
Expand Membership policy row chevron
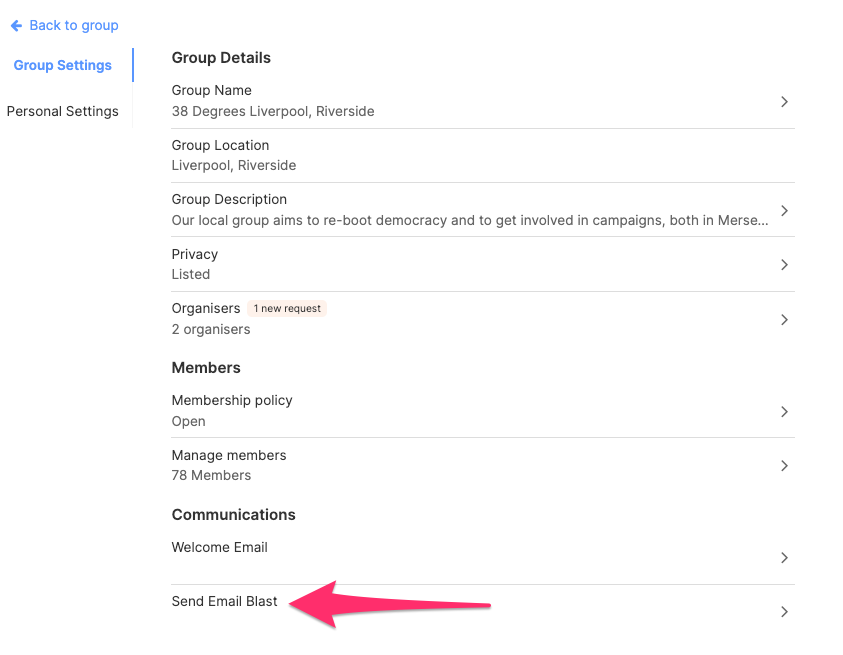(x=784, y=411)
